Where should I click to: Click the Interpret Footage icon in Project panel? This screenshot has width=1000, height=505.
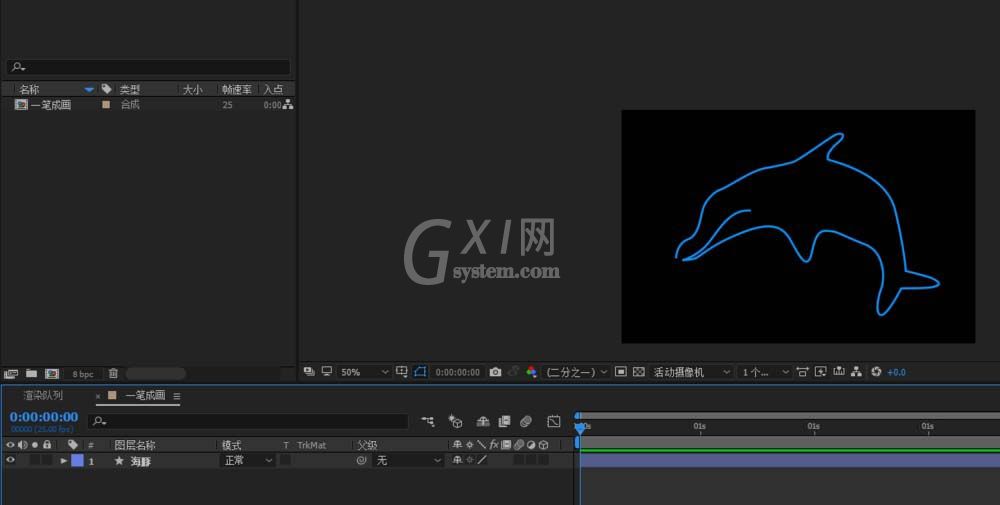(x=11, y=374)
